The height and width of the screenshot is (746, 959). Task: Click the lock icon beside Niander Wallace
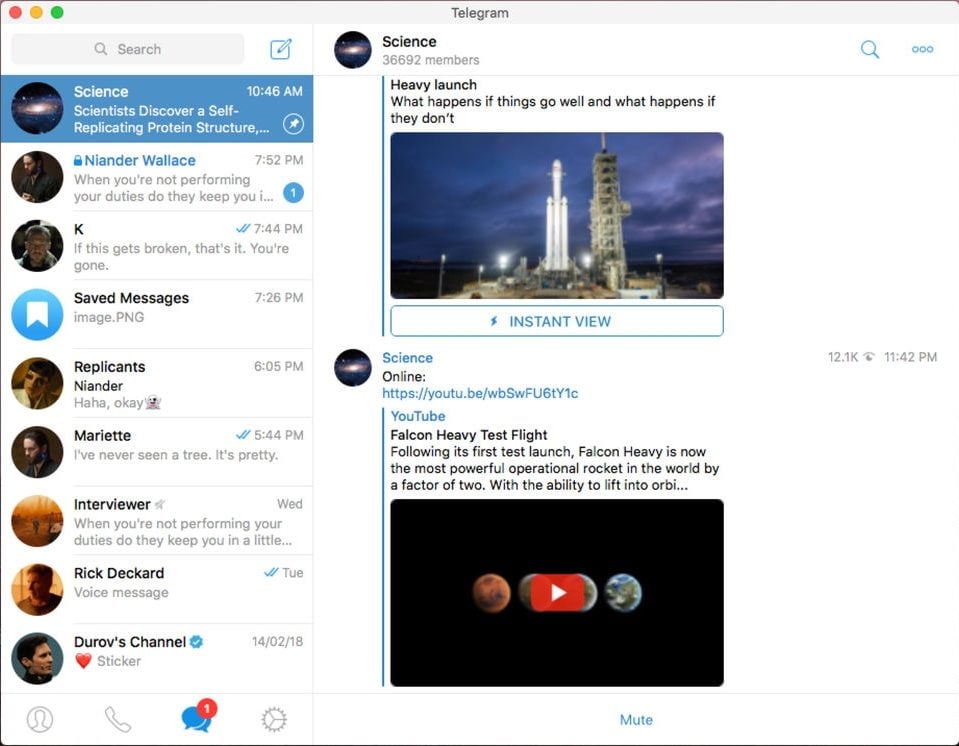[x=78, y=160]
